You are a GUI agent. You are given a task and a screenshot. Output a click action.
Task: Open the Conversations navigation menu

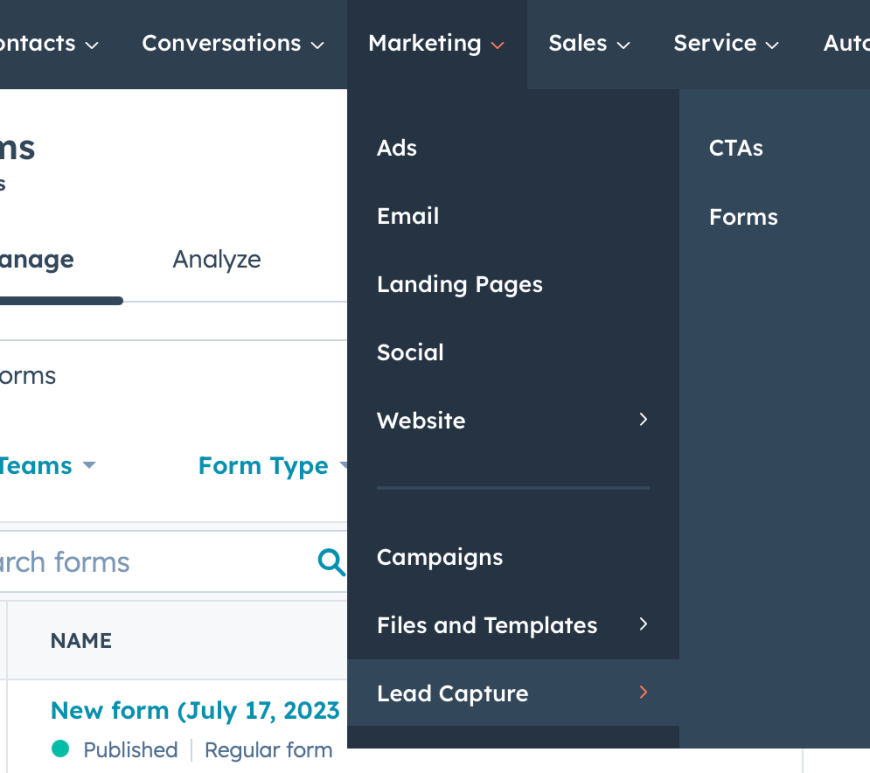(x=232, y=44)
